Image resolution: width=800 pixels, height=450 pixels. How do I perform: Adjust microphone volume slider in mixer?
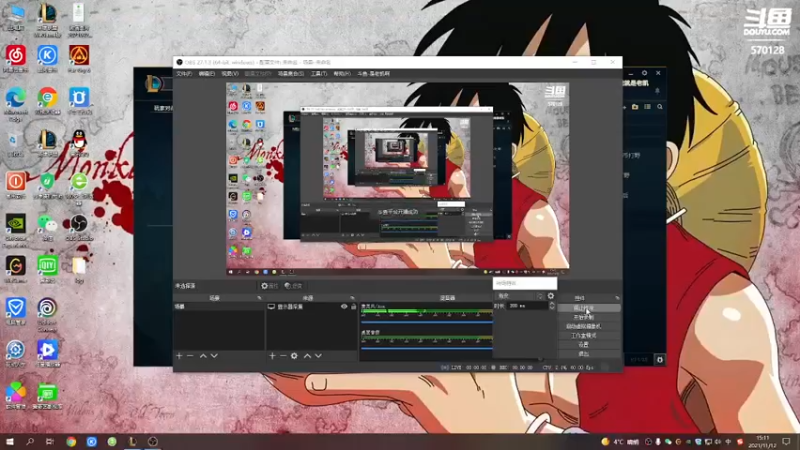[427, 322]
